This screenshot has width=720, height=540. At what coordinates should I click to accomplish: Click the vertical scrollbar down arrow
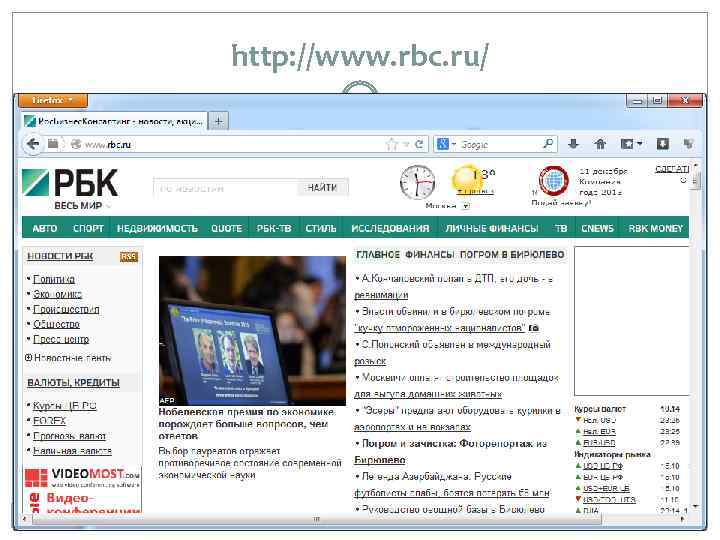[x=695, y=506]
